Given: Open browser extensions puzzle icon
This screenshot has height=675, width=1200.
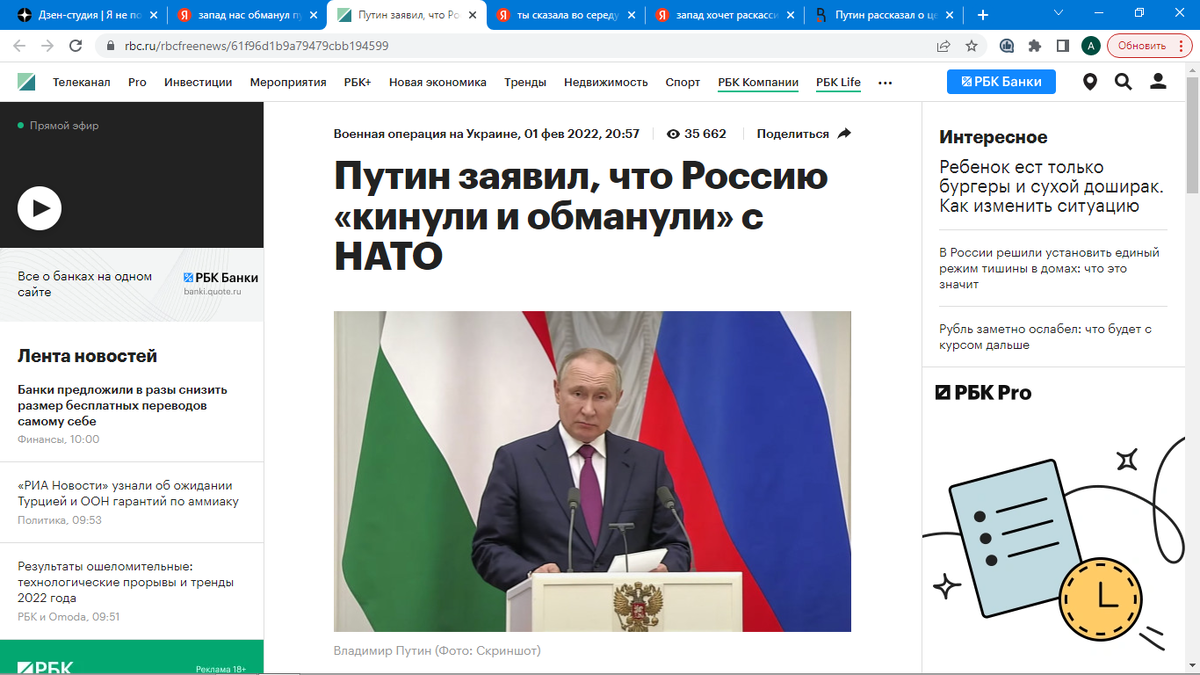Looking at the screenshot, I should (1035, 46).
